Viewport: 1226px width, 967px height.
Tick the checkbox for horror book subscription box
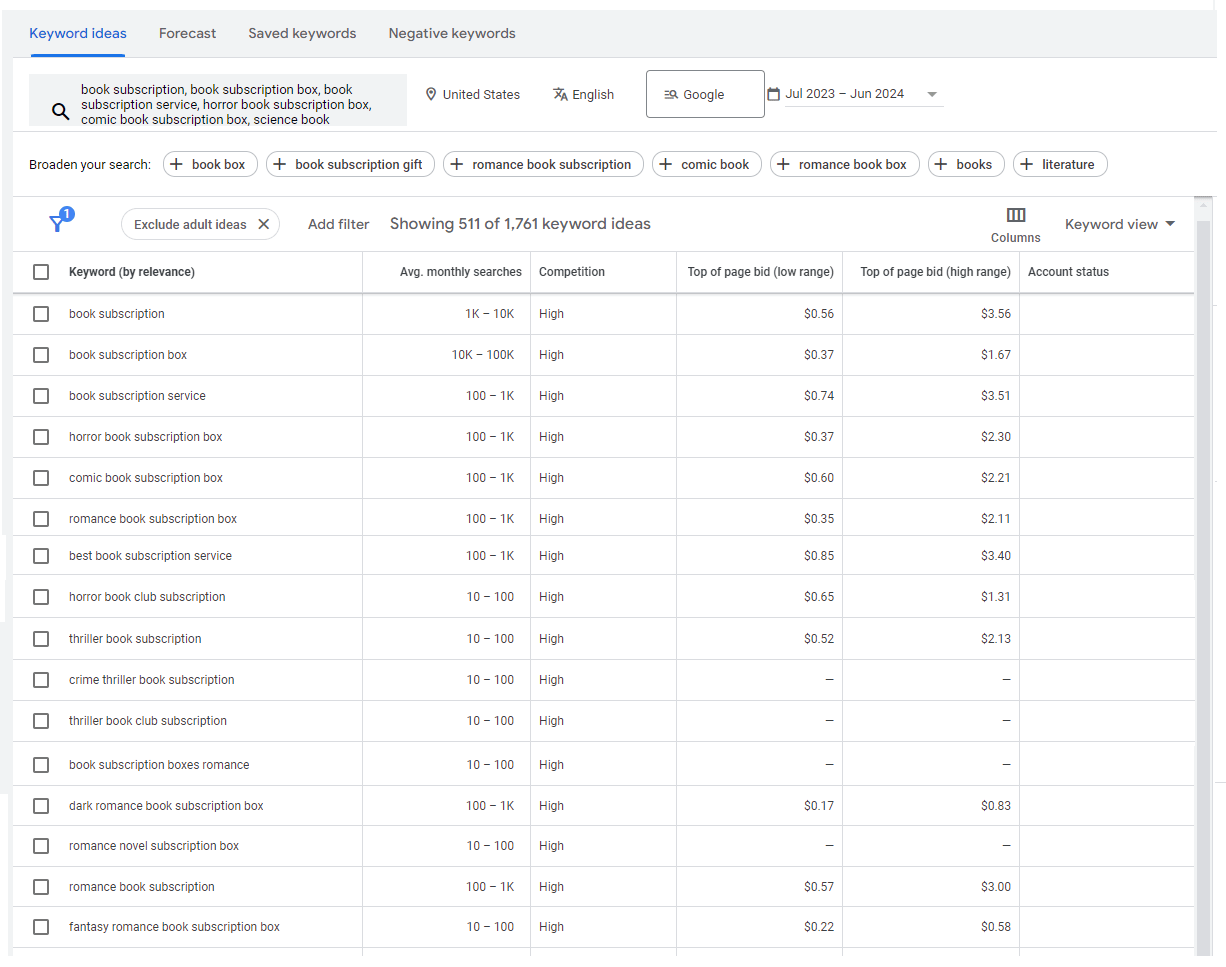[x=40, y=437]
